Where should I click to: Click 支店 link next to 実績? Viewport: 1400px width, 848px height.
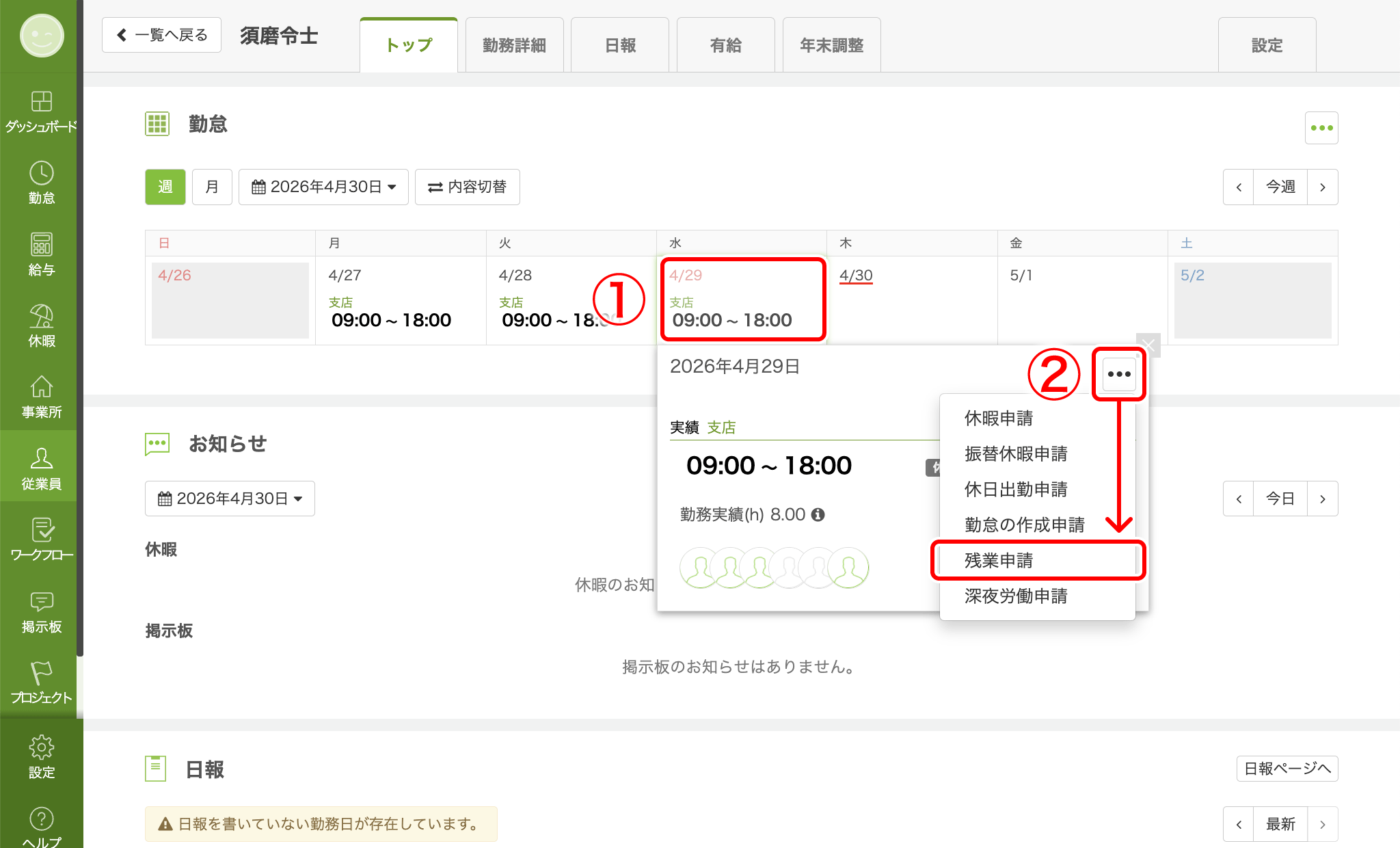(x=721, y=427)
